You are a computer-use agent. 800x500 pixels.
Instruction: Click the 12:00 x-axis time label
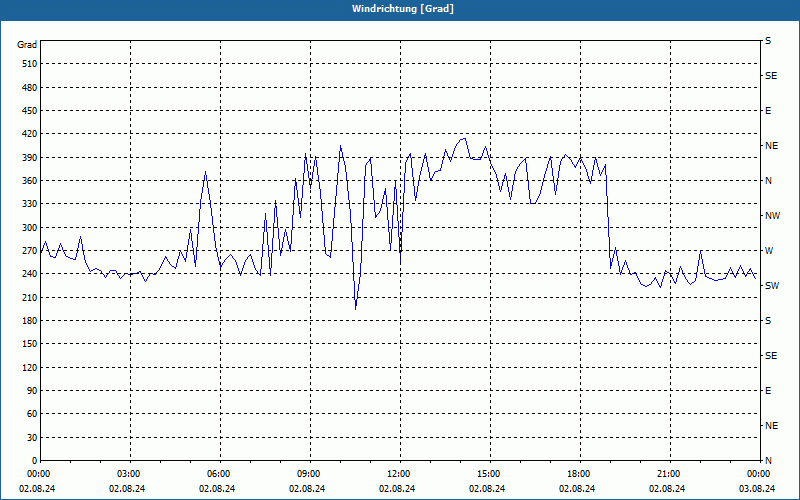point(397,474)
